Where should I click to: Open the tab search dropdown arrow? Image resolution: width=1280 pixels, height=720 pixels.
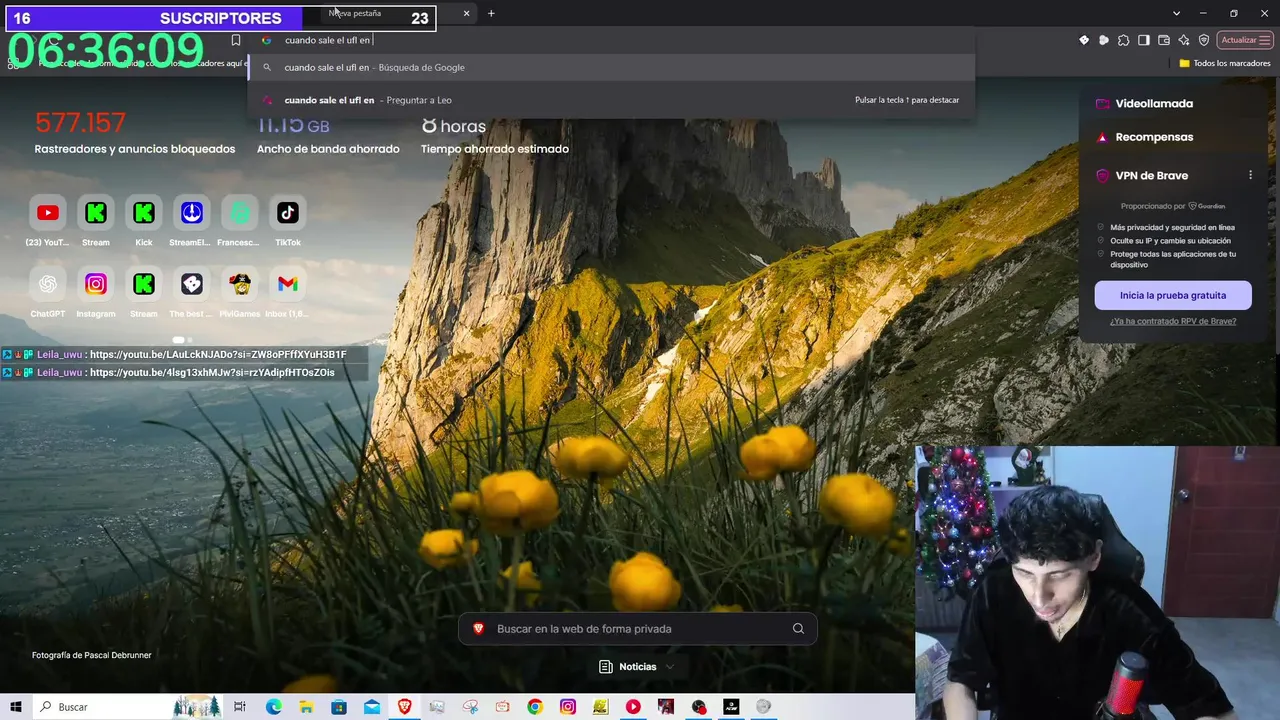pos(1177,13)
